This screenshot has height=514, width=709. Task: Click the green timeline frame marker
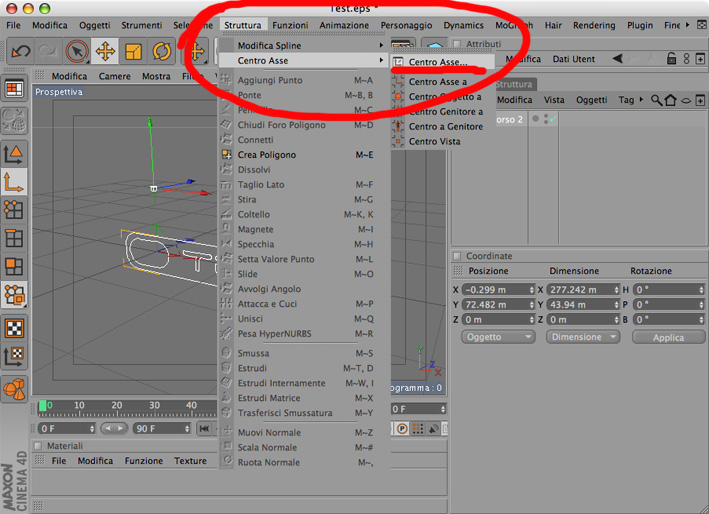[43, 406]
